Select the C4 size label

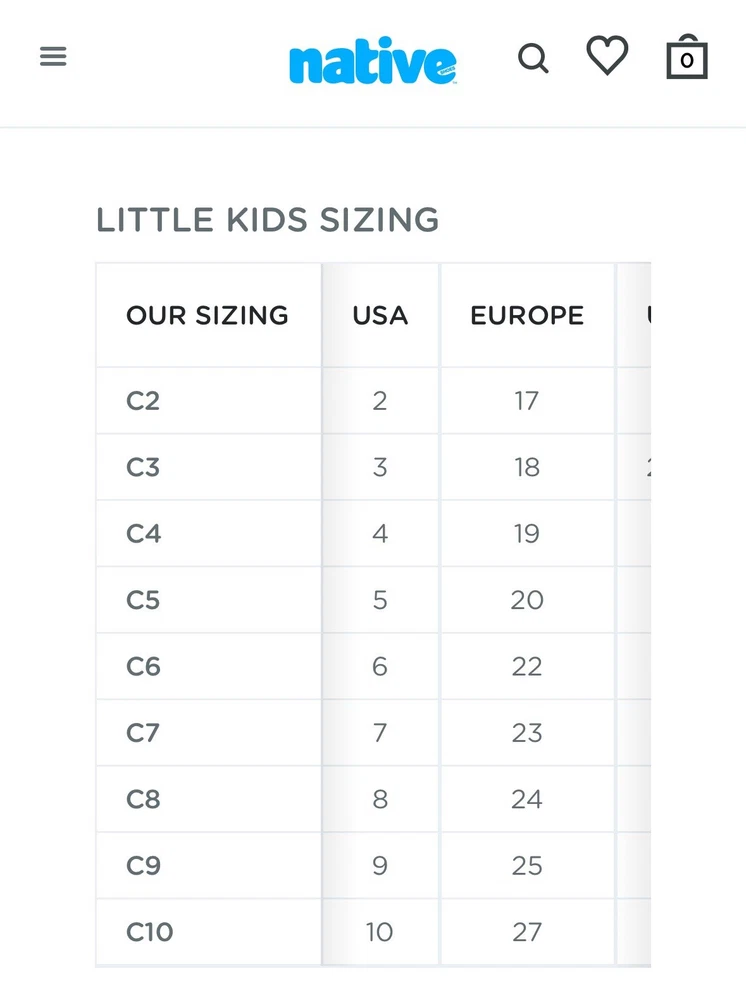click(x=143, y=534)
